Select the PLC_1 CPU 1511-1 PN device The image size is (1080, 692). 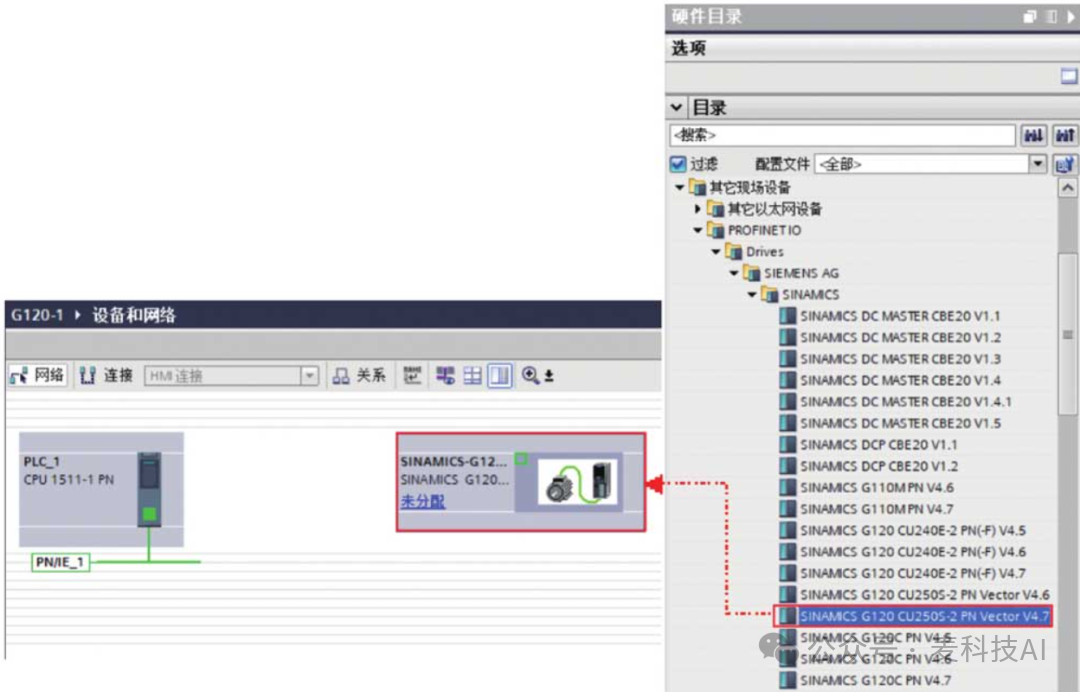(x=101, y=489)
